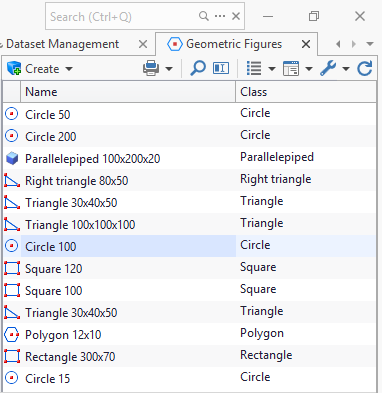Restore down the application window
Screen dimensions: 382x393
[314, 16]
